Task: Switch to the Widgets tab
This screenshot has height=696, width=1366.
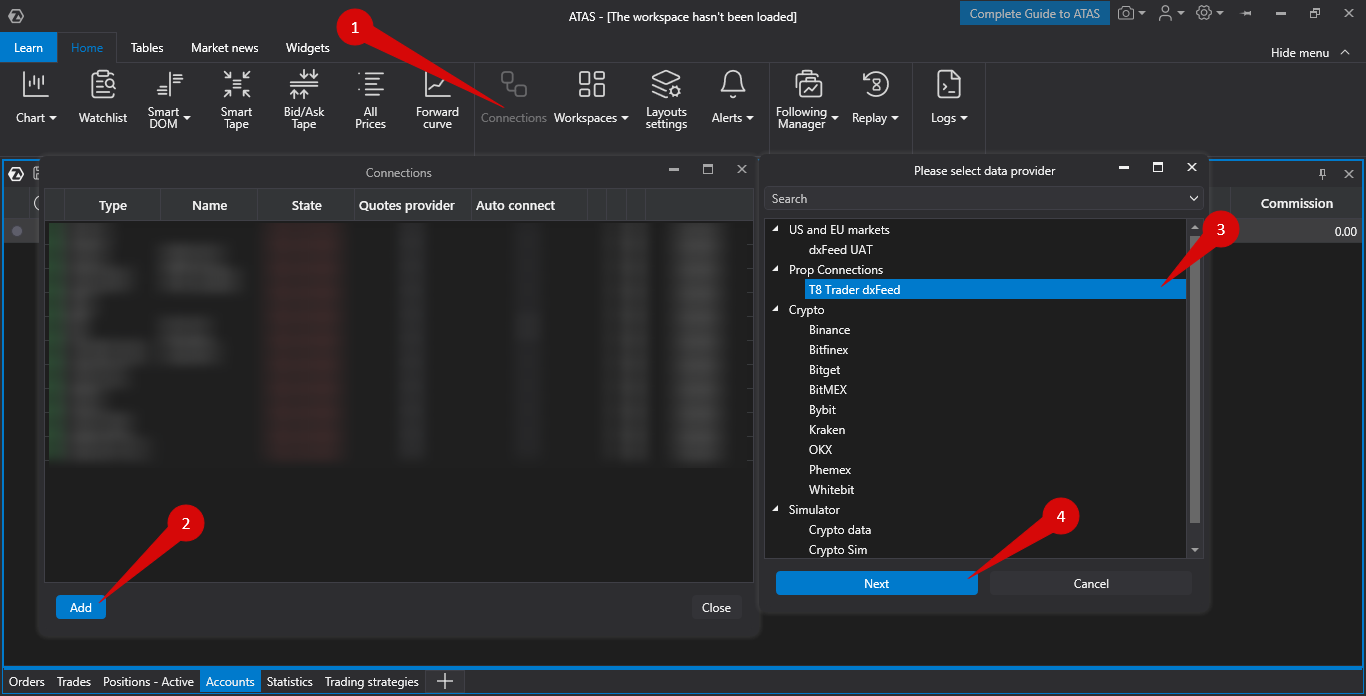Action: (308, 47)
